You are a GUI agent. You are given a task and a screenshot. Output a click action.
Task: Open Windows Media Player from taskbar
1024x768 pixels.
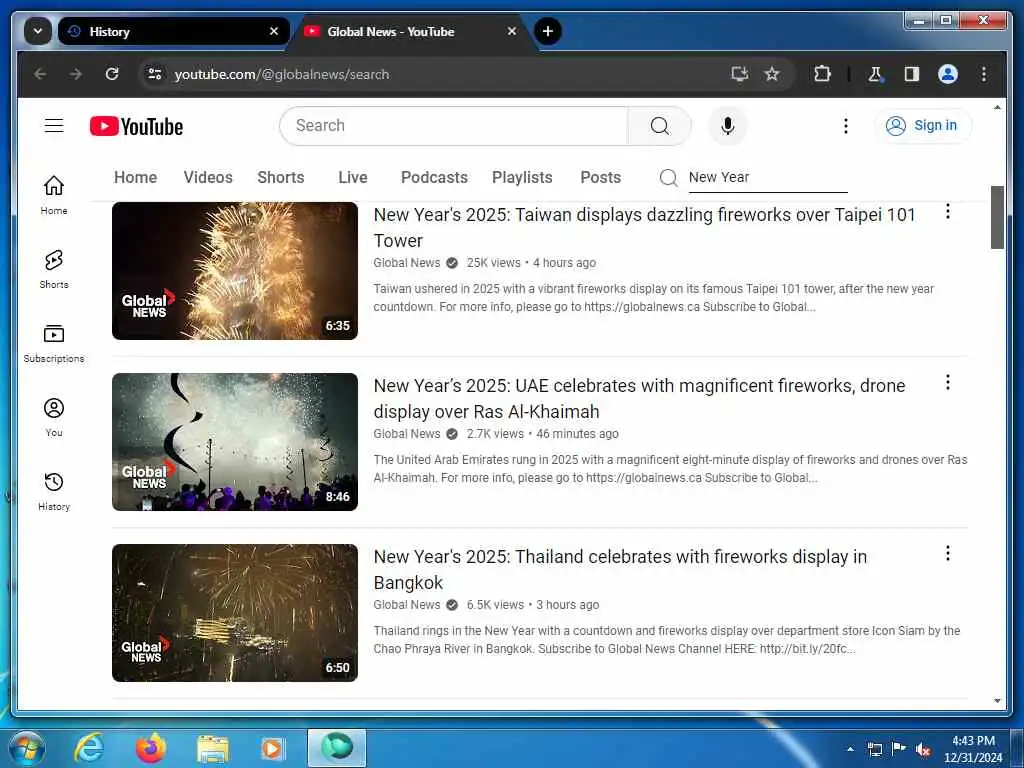tap(271, 748)
